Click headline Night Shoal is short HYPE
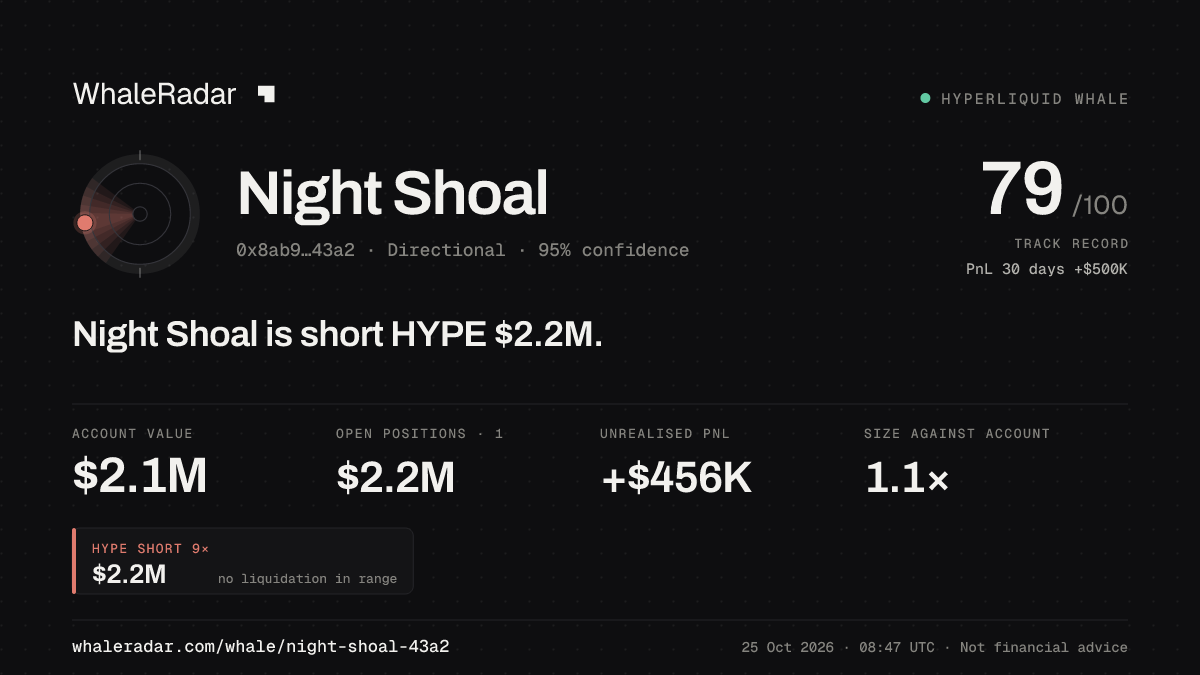Screen dimensions: 1200x675 [338, 334]
